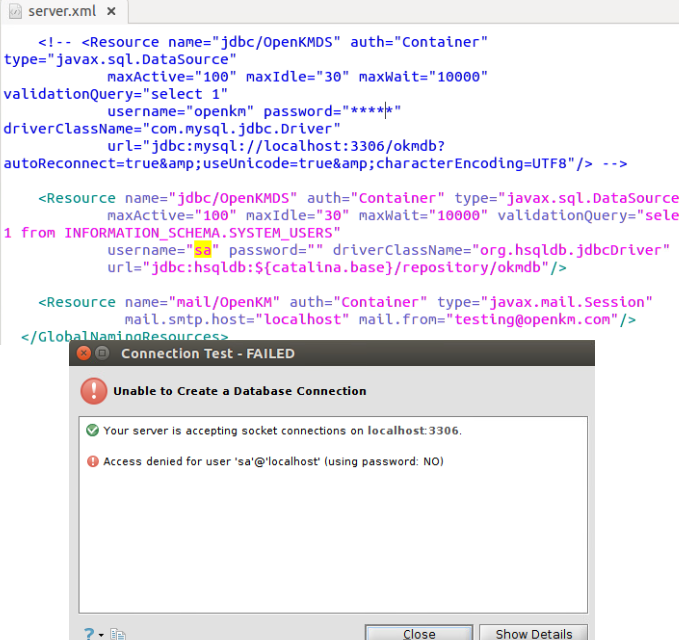Viewport: 679px width, 640px height.
Task: Click the large red error exclamation icon
Action: pyautogui.click(x=94, y=391)
